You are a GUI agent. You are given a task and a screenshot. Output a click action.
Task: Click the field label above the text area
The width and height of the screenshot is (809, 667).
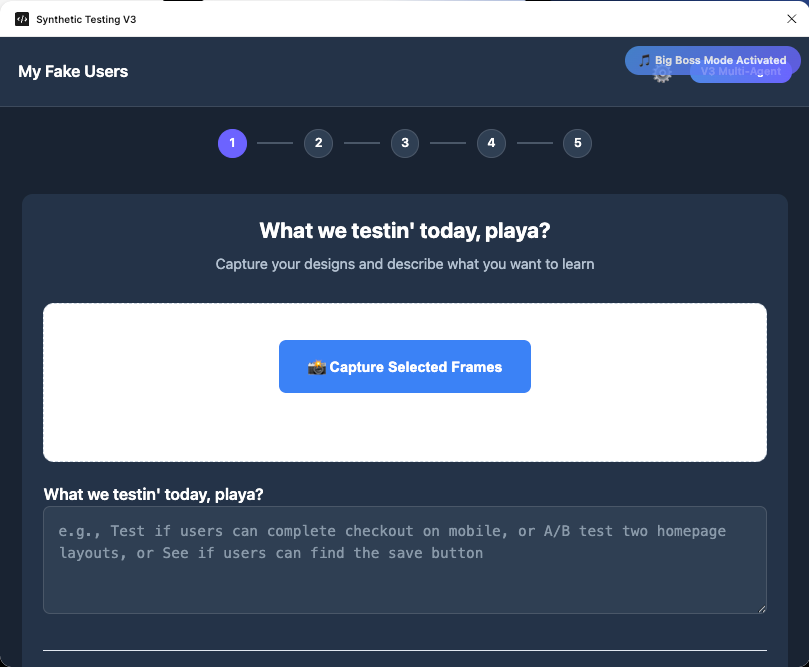coord(153,494)
